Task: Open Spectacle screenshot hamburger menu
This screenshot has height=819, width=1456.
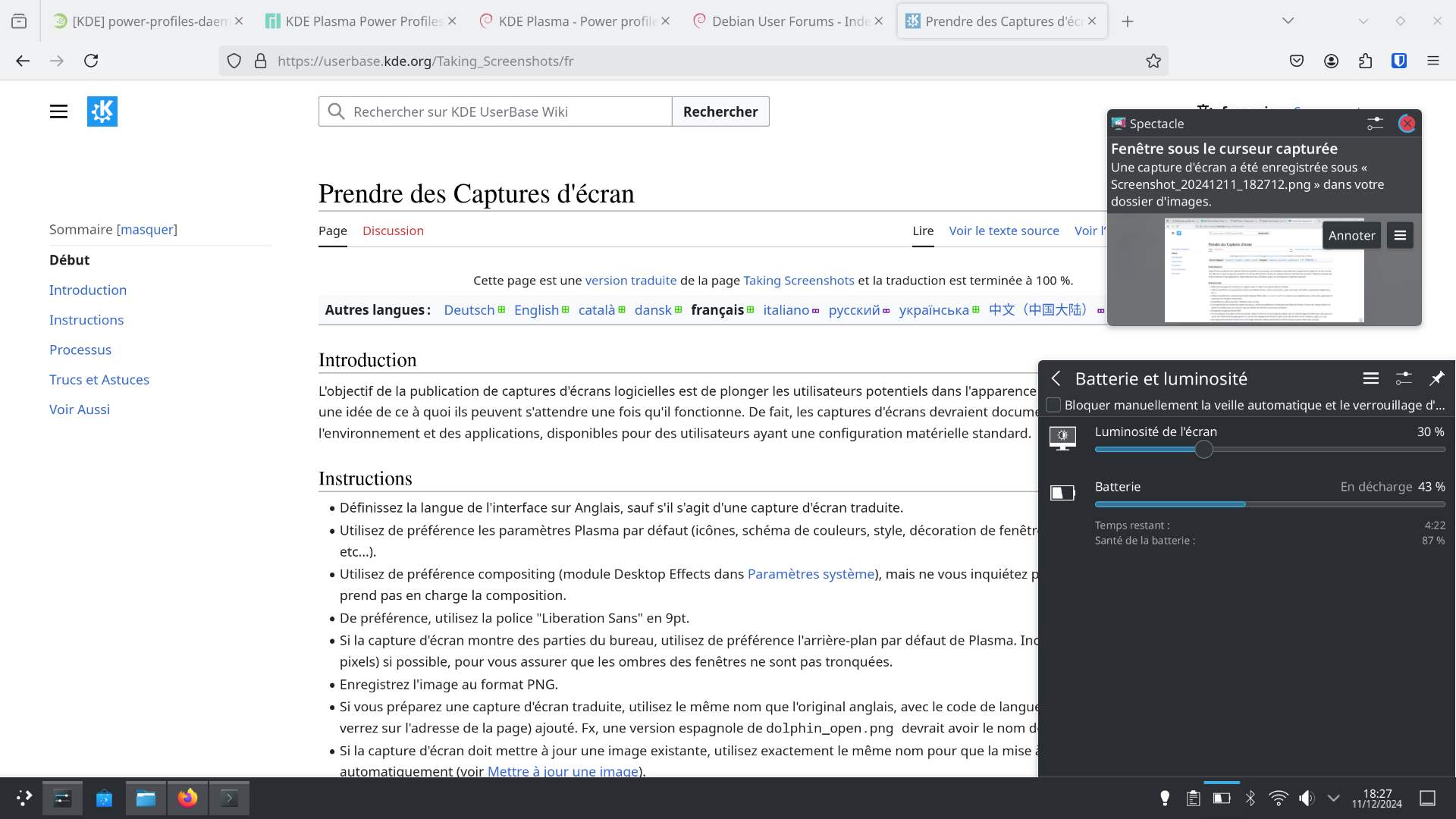Action: click(x=1400, y=236)
